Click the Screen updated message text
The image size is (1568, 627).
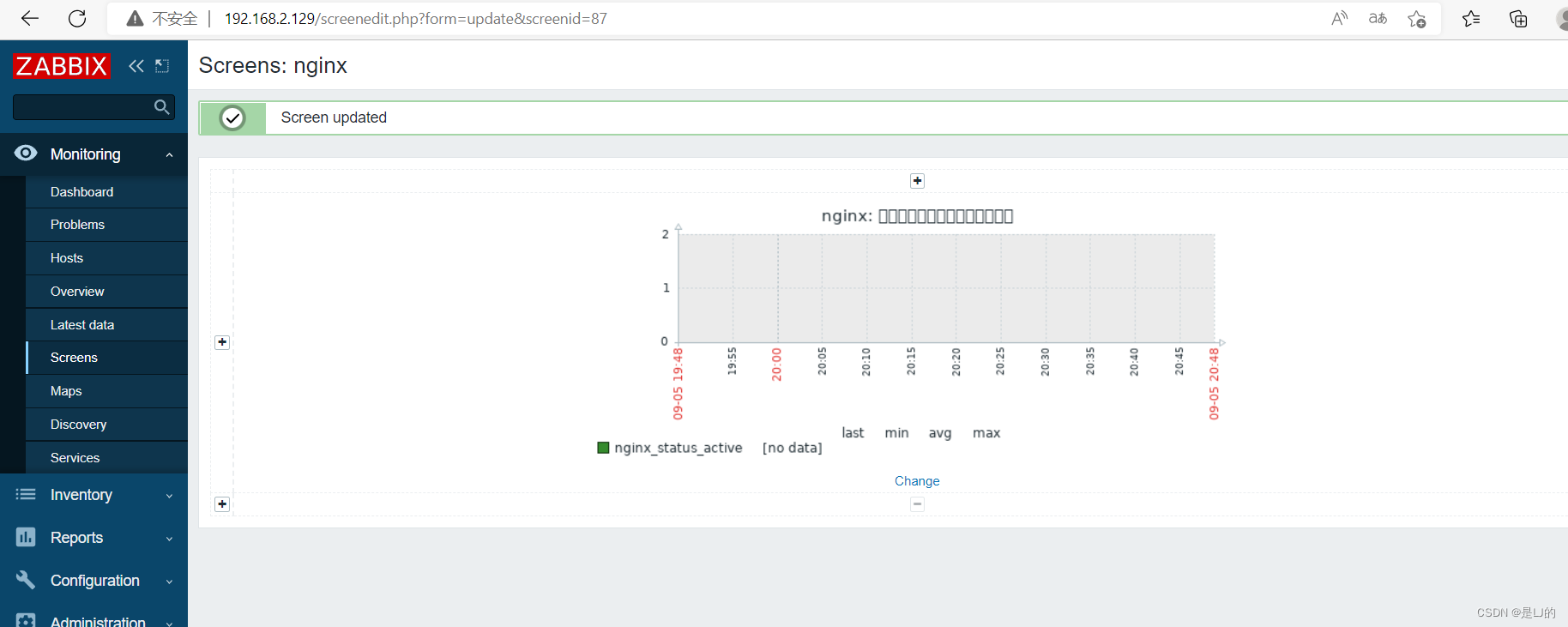coord(334,118)
